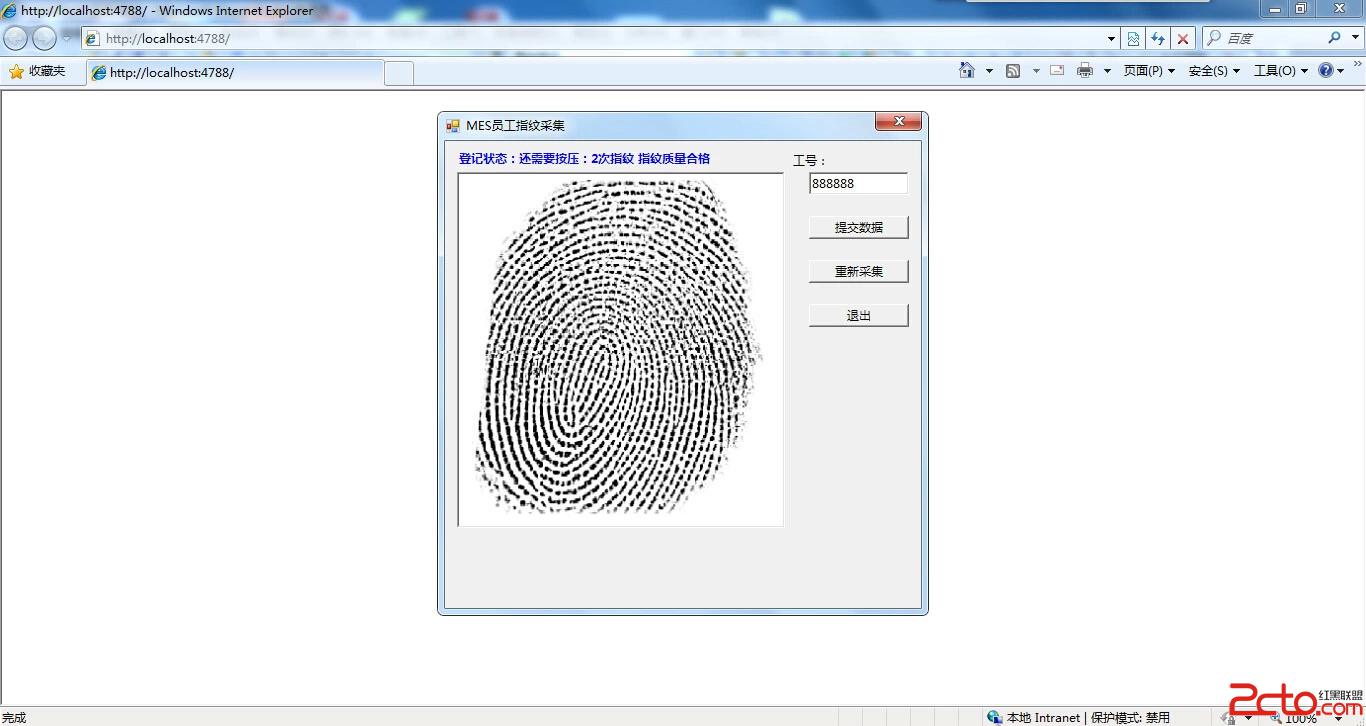
Task: Open the 工具(O) menu
Action: pos(1281,71)
